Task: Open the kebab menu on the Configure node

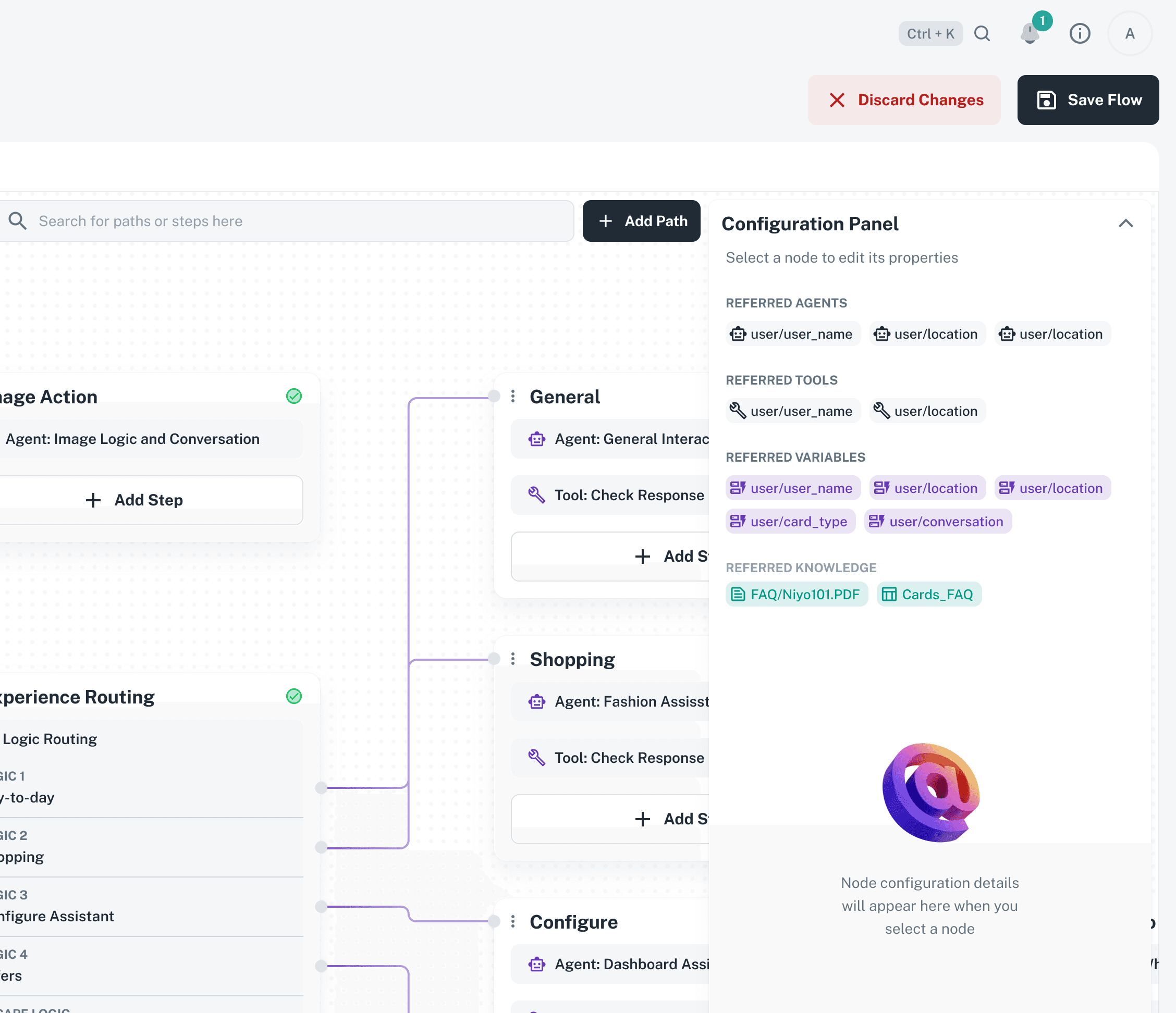Action: tap(513, 921)
